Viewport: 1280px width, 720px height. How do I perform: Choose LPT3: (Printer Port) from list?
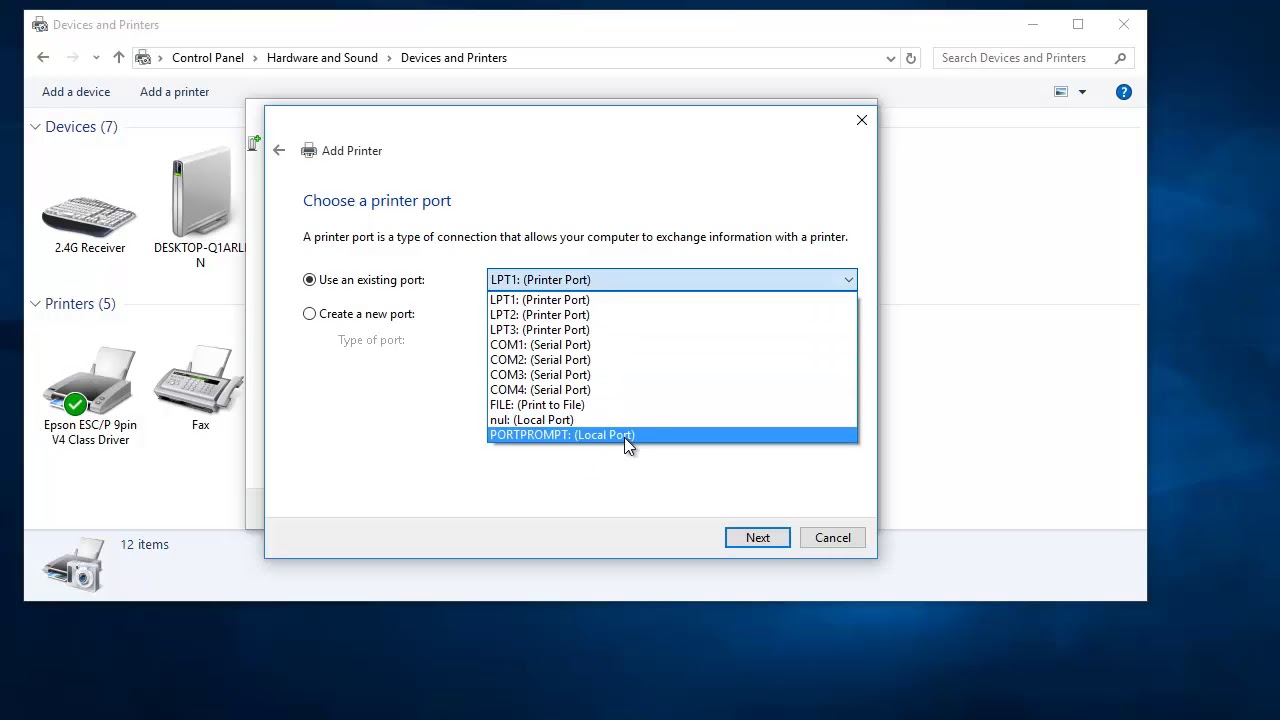pyautogui.click(x=672, y=330)
